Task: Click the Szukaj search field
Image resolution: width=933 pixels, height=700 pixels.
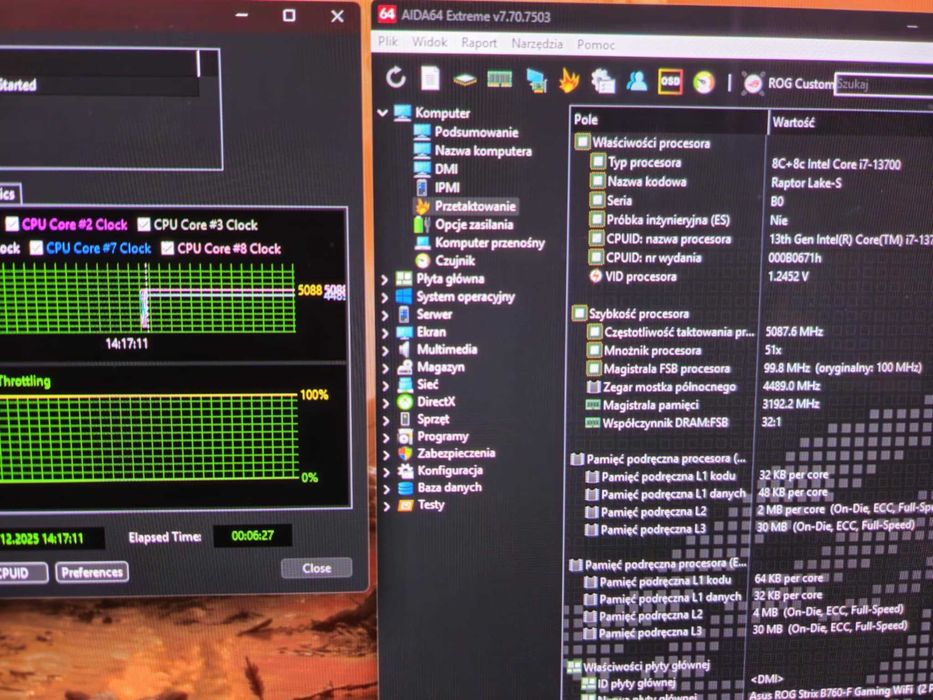Action: (884, 84)
